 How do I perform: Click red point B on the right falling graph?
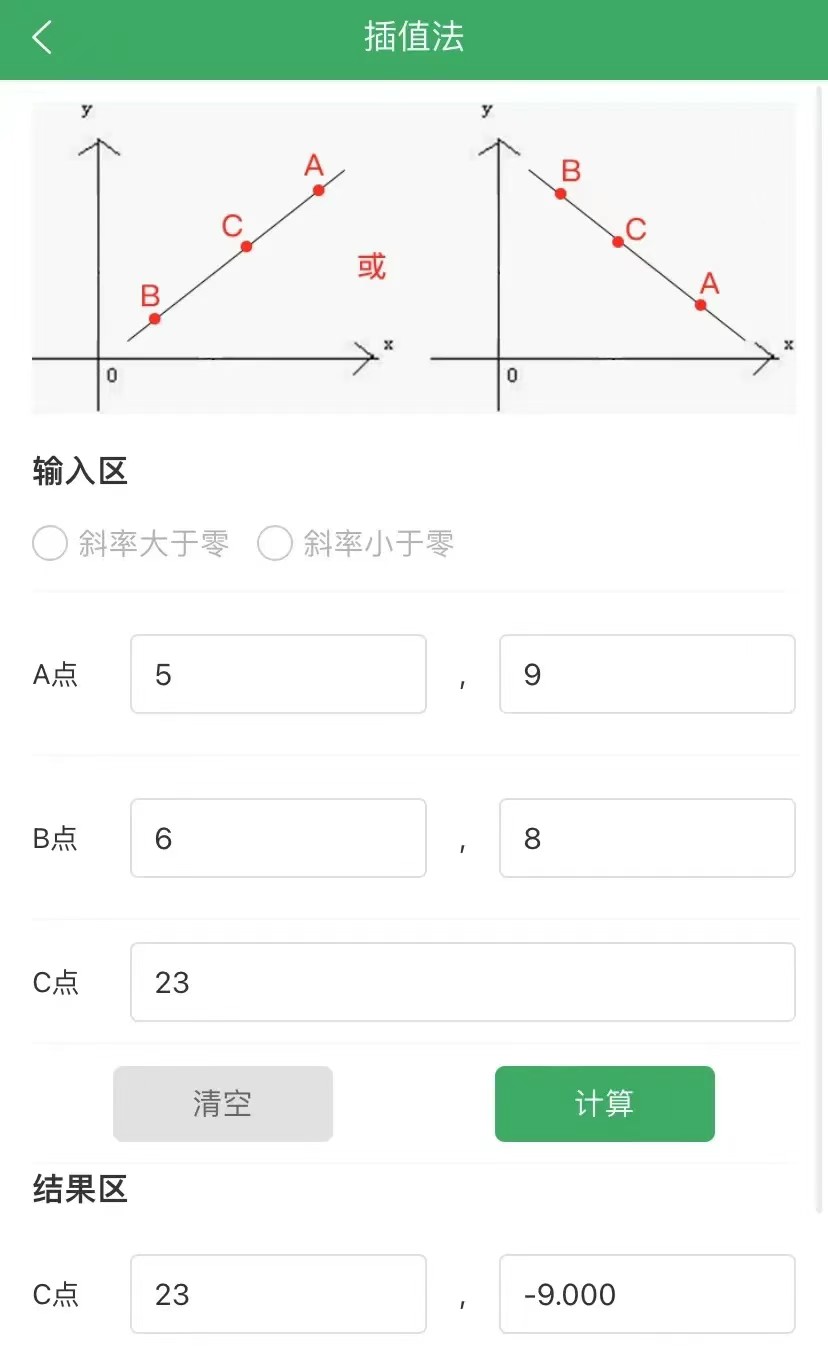coord(561,194)
